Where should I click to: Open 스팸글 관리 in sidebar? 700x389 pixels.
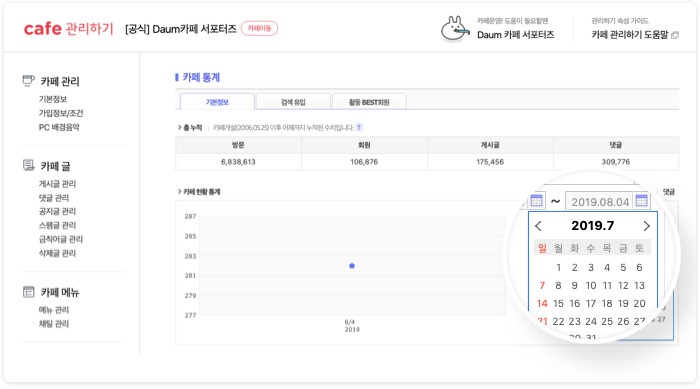[57, 225]
